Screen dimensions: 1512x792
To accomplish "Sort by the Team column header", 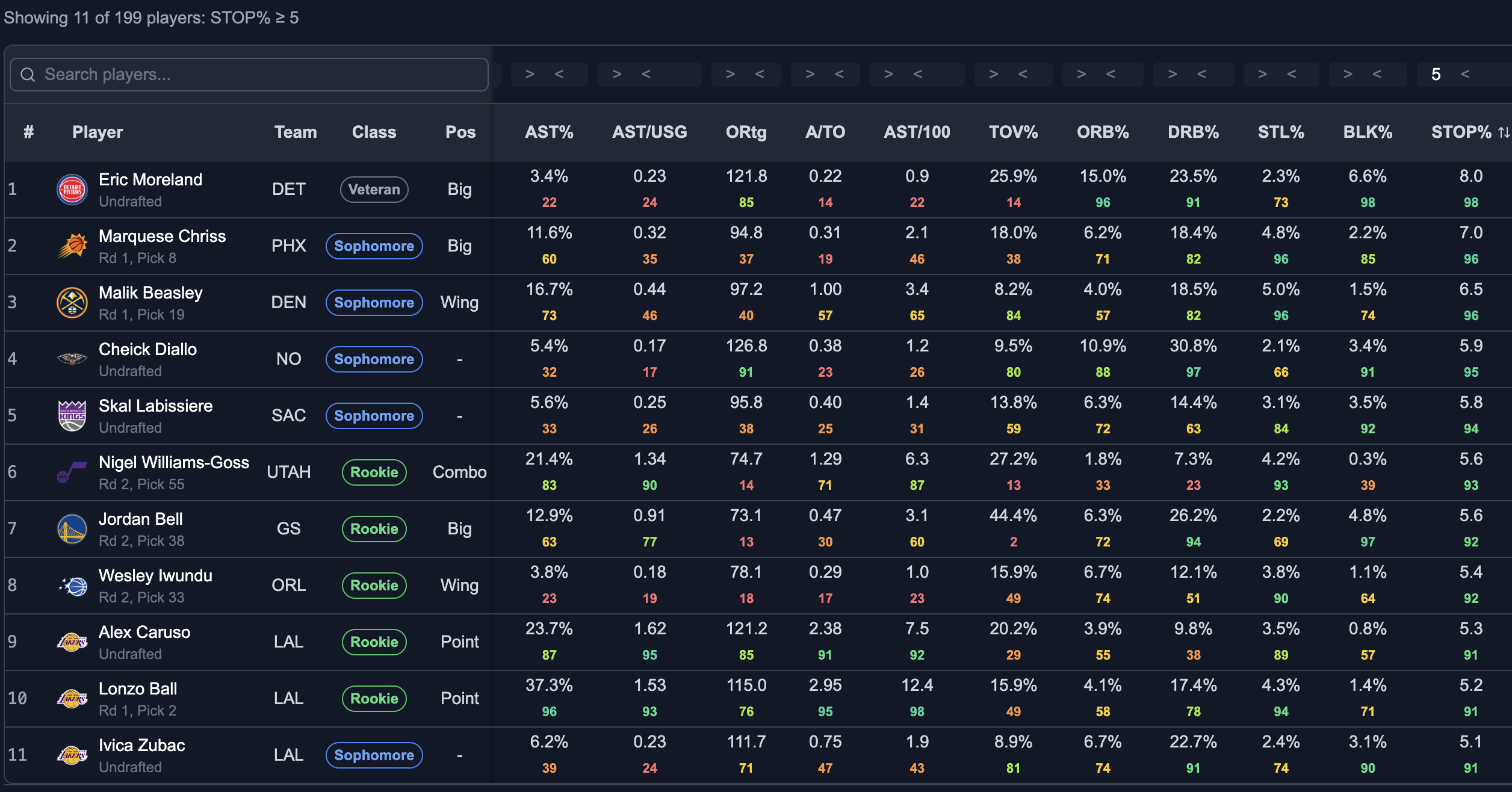I will point(296,132).
